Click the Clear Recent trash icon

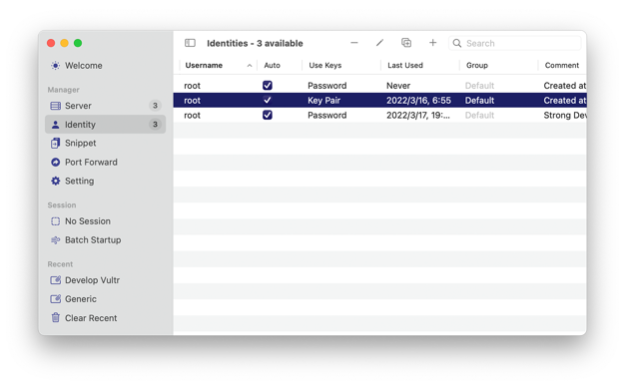55,318
